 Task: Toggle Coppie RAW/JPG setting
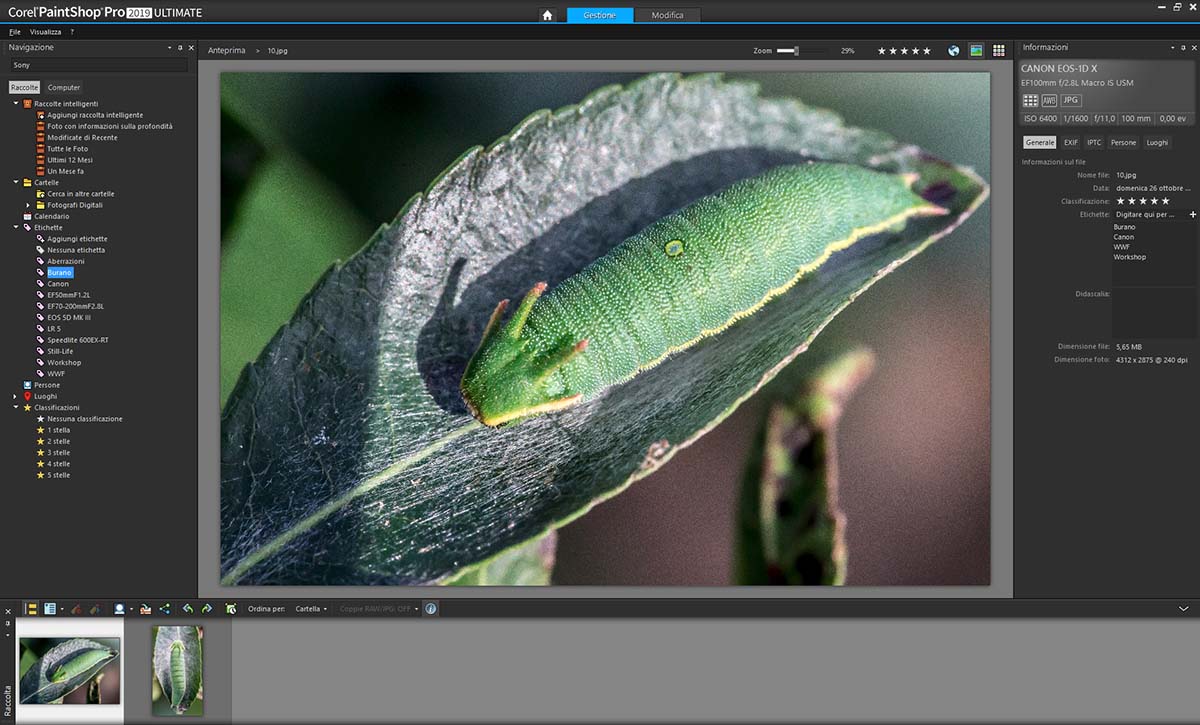379,608
